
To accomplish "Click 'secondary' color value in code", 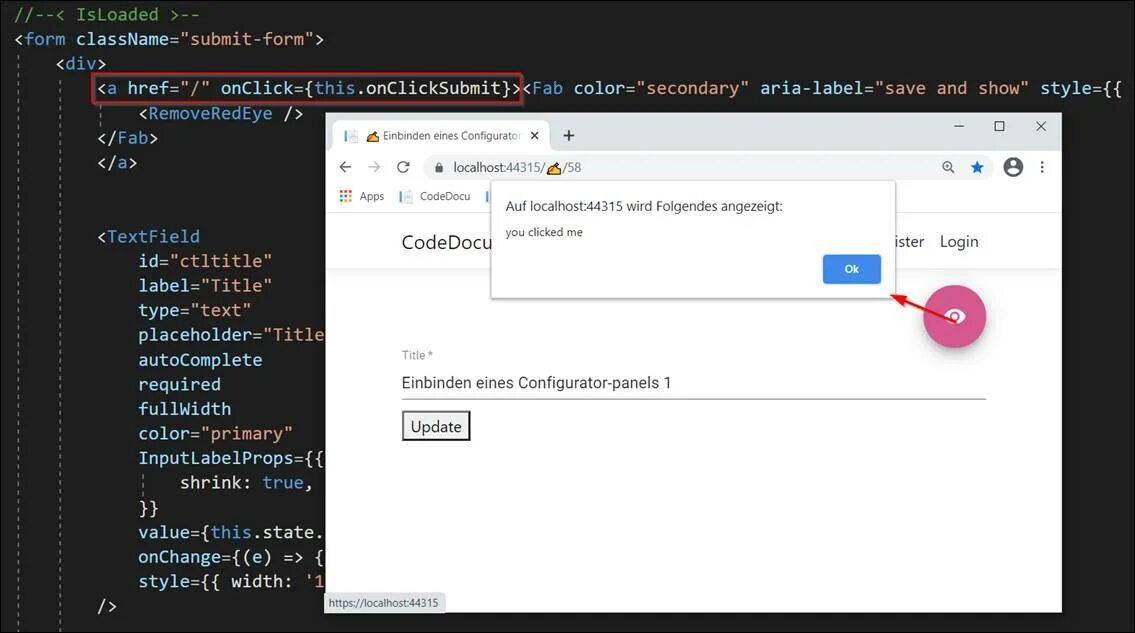I will pos(692,88).
